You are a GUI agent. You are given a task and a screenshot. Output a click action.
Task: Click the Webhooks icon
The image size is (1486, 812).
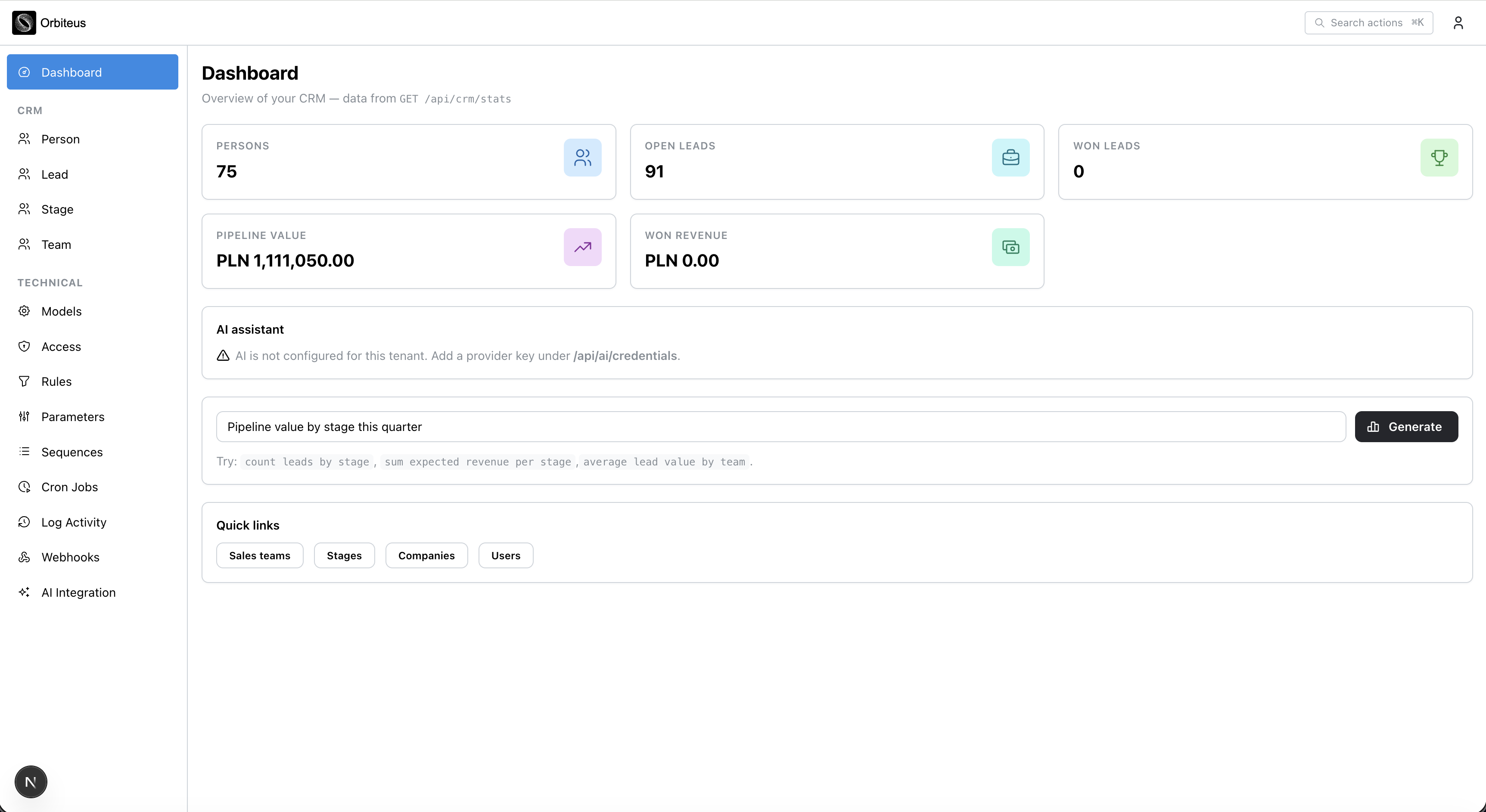tap(24, 557)
